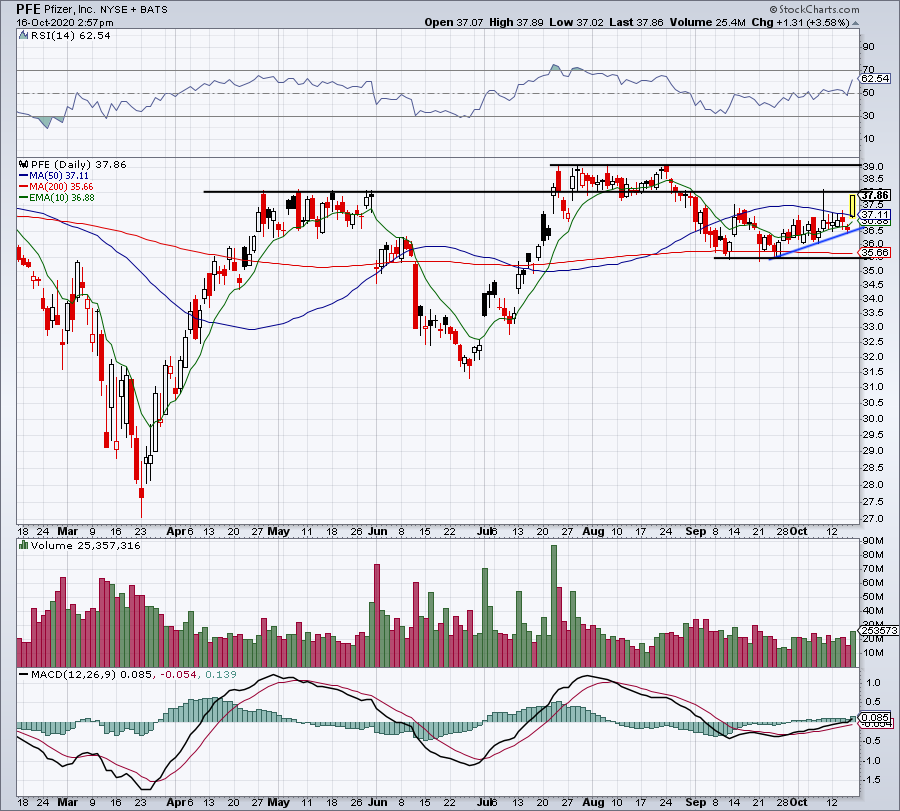Click the PFE (Daily) candlestick legend icon
Screen dimensions: 900x811
tap(23, 164)
